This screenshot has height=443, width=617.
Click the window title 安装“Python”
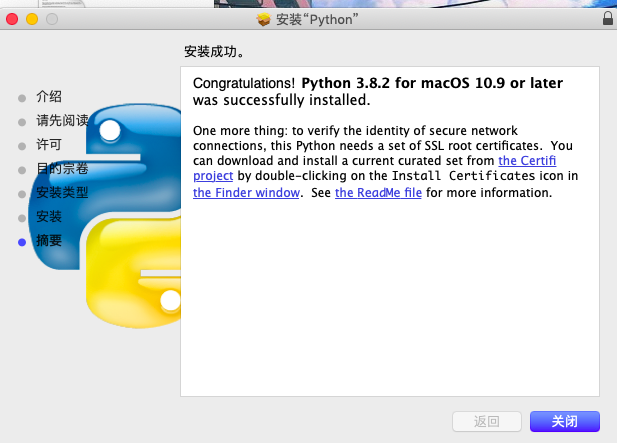point(317,19)
